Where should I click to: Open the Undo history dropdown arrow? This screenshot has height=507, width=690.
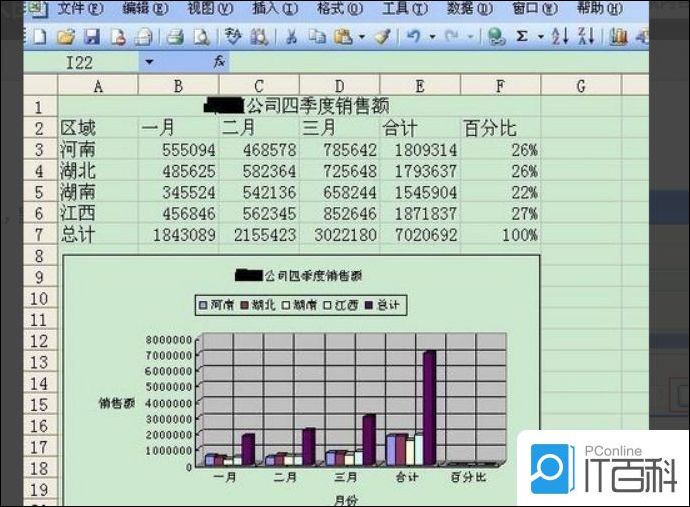coord(433,37)
